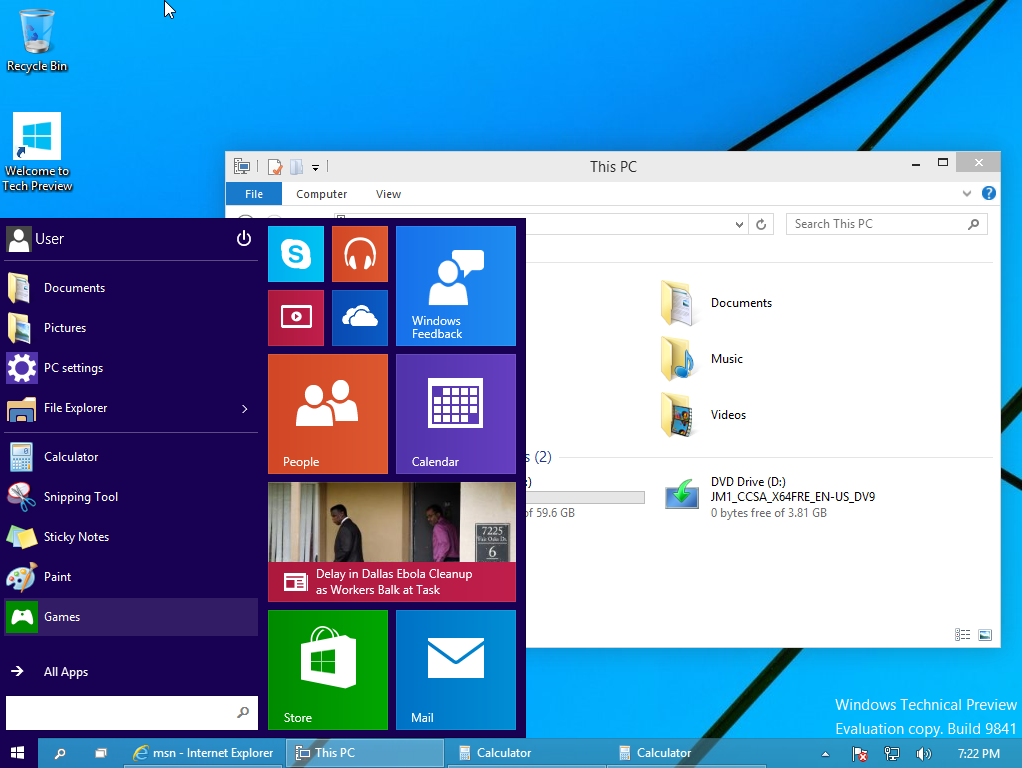Image resolution: width=1022 pixels, height=768 pixels.
Task: Click the User account picture
Action: pos(19,239)
